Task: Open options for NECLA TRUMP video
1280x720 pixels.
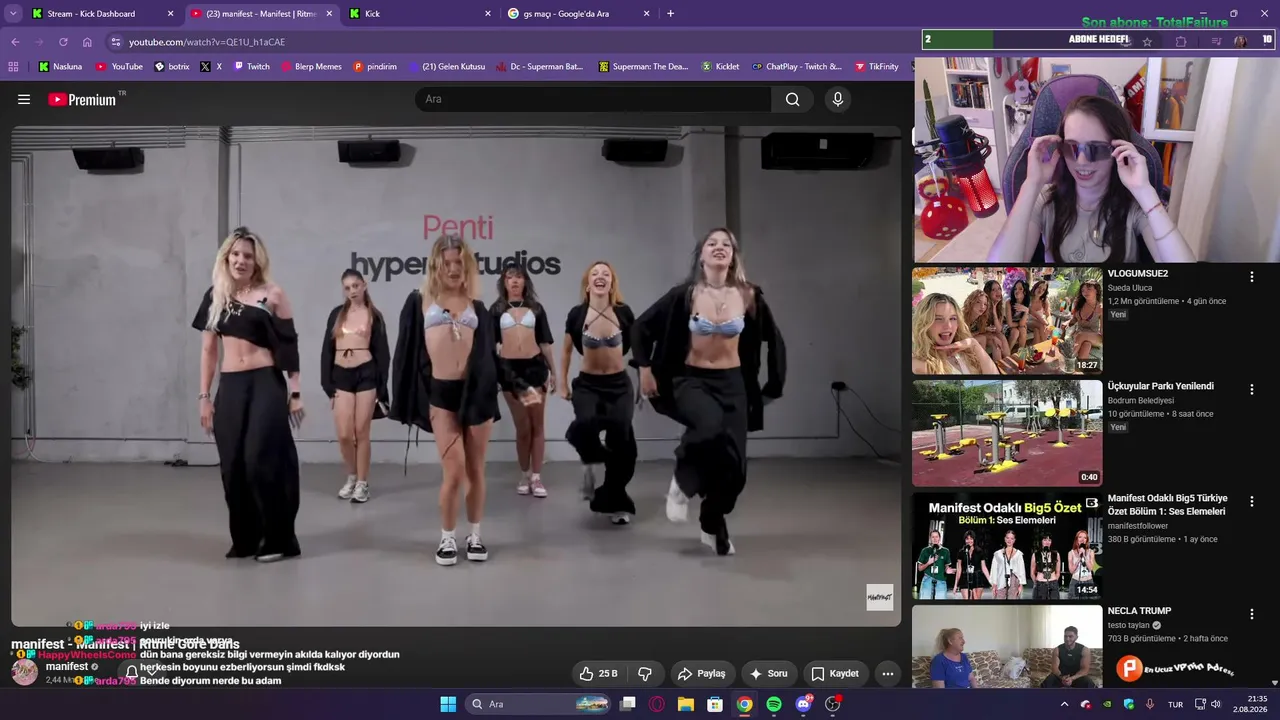Action: click(1252, 614)
